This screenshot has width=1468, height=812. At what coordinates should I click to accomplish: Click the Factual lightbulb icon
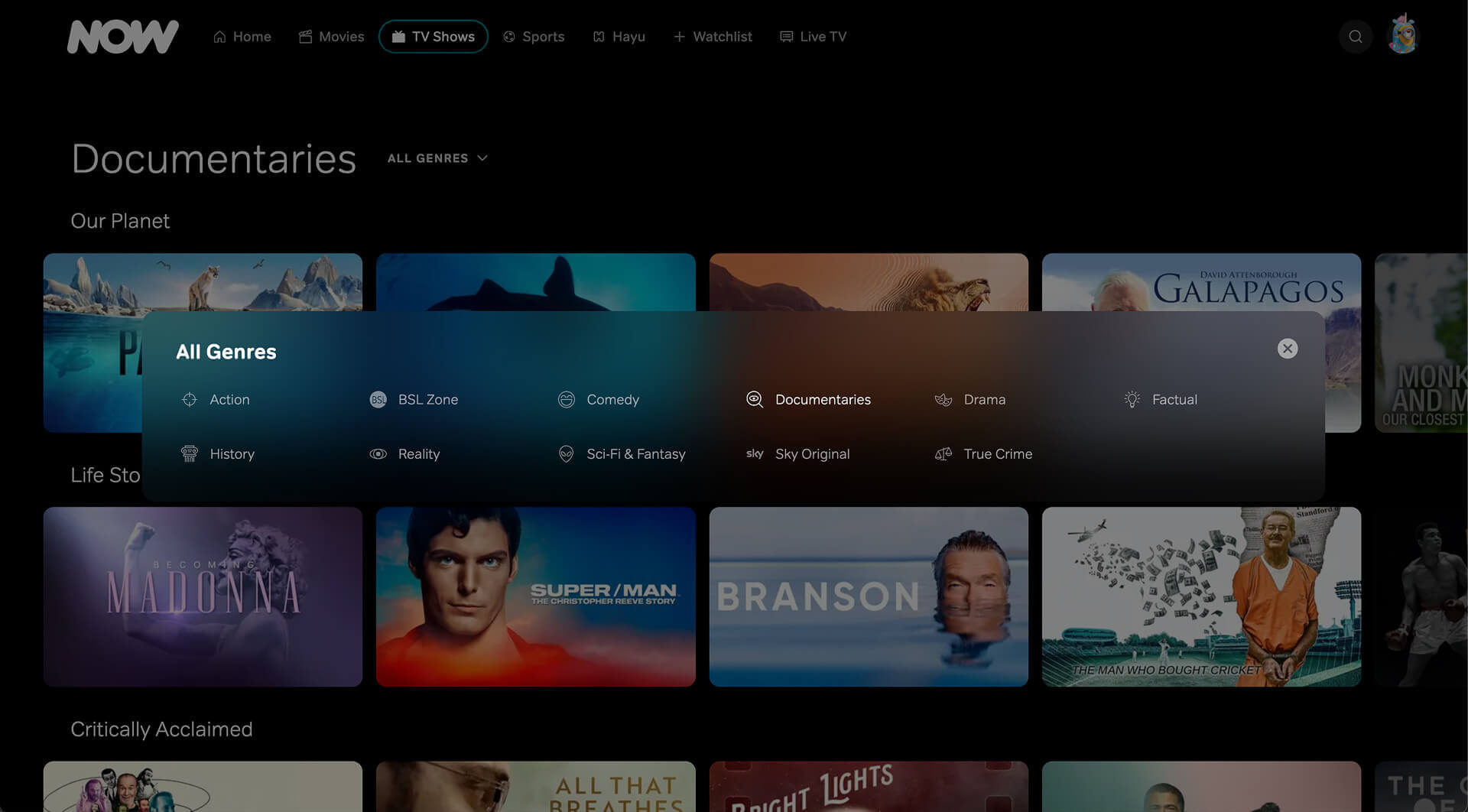(x=1132, y=399)
